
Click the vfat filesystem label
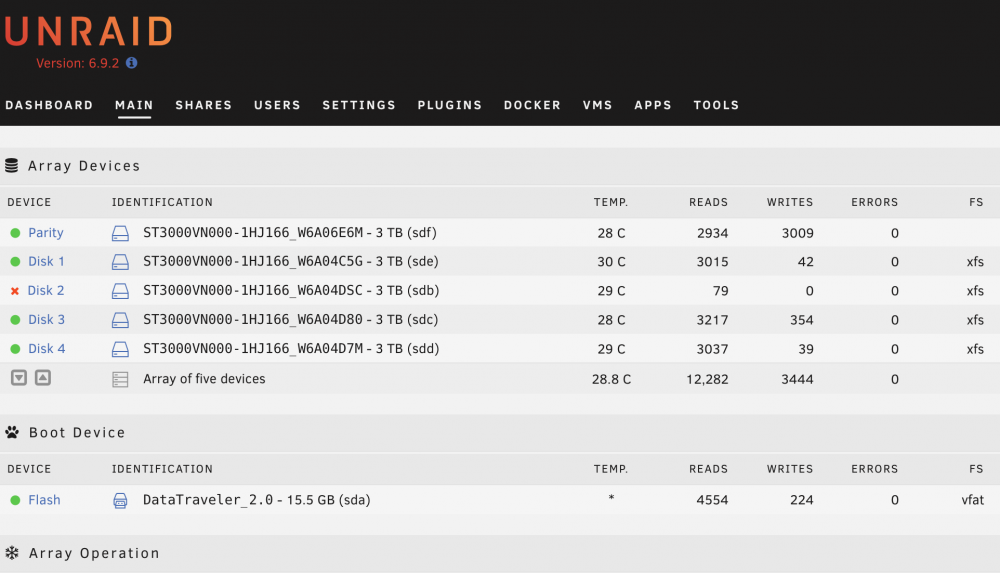point(973,500)
